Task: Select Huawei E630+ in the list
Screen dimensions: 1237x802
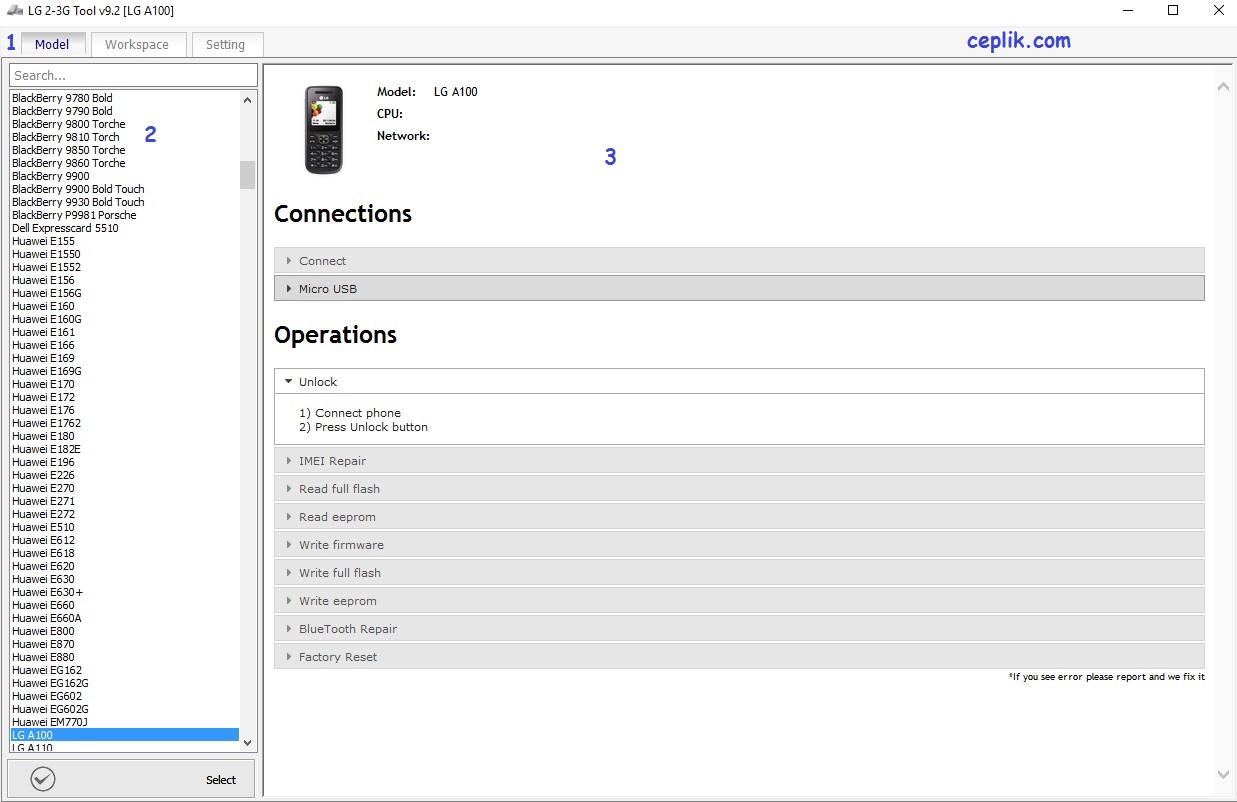Action: pos(47,592)
